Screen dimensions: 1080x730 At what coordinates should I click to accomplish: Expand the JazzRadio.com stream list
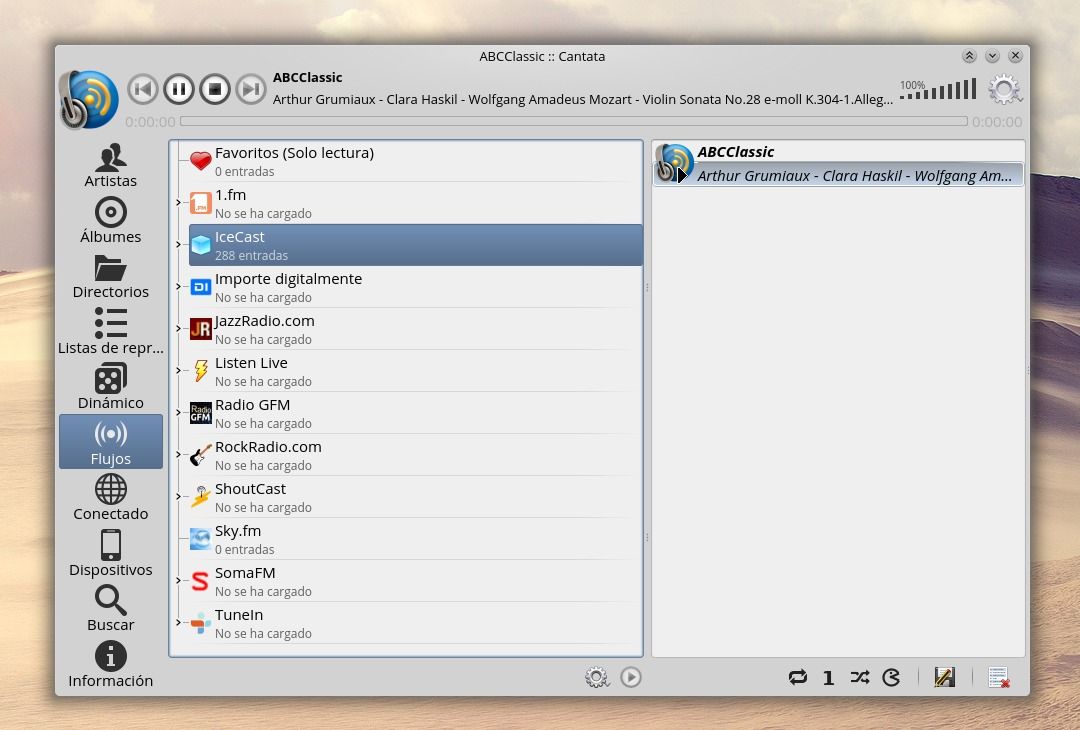point(179,329)
